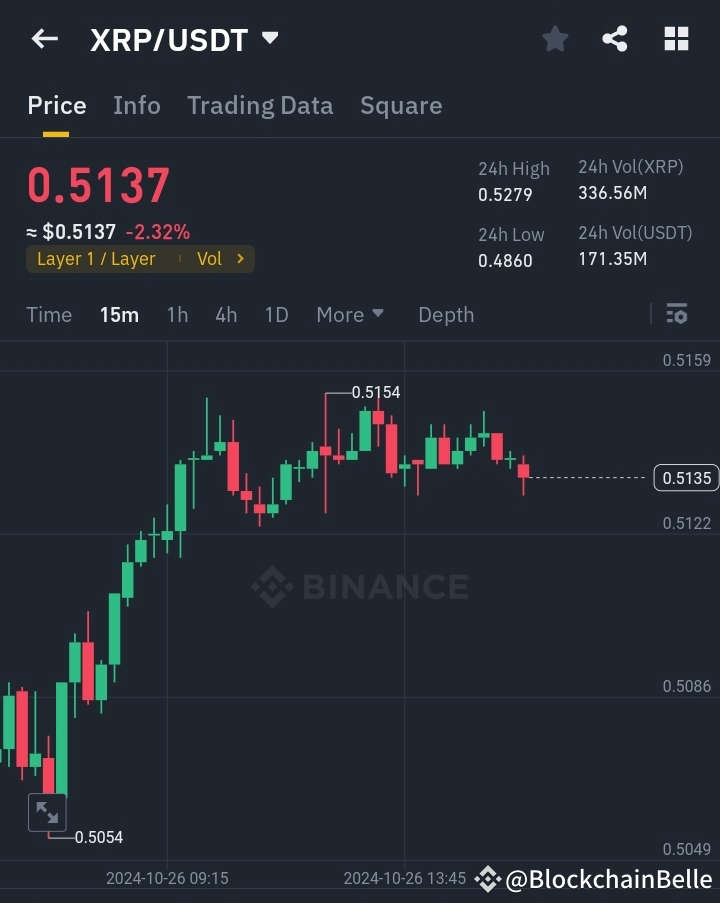Open the Layer 1 / Layer tag

95,258
